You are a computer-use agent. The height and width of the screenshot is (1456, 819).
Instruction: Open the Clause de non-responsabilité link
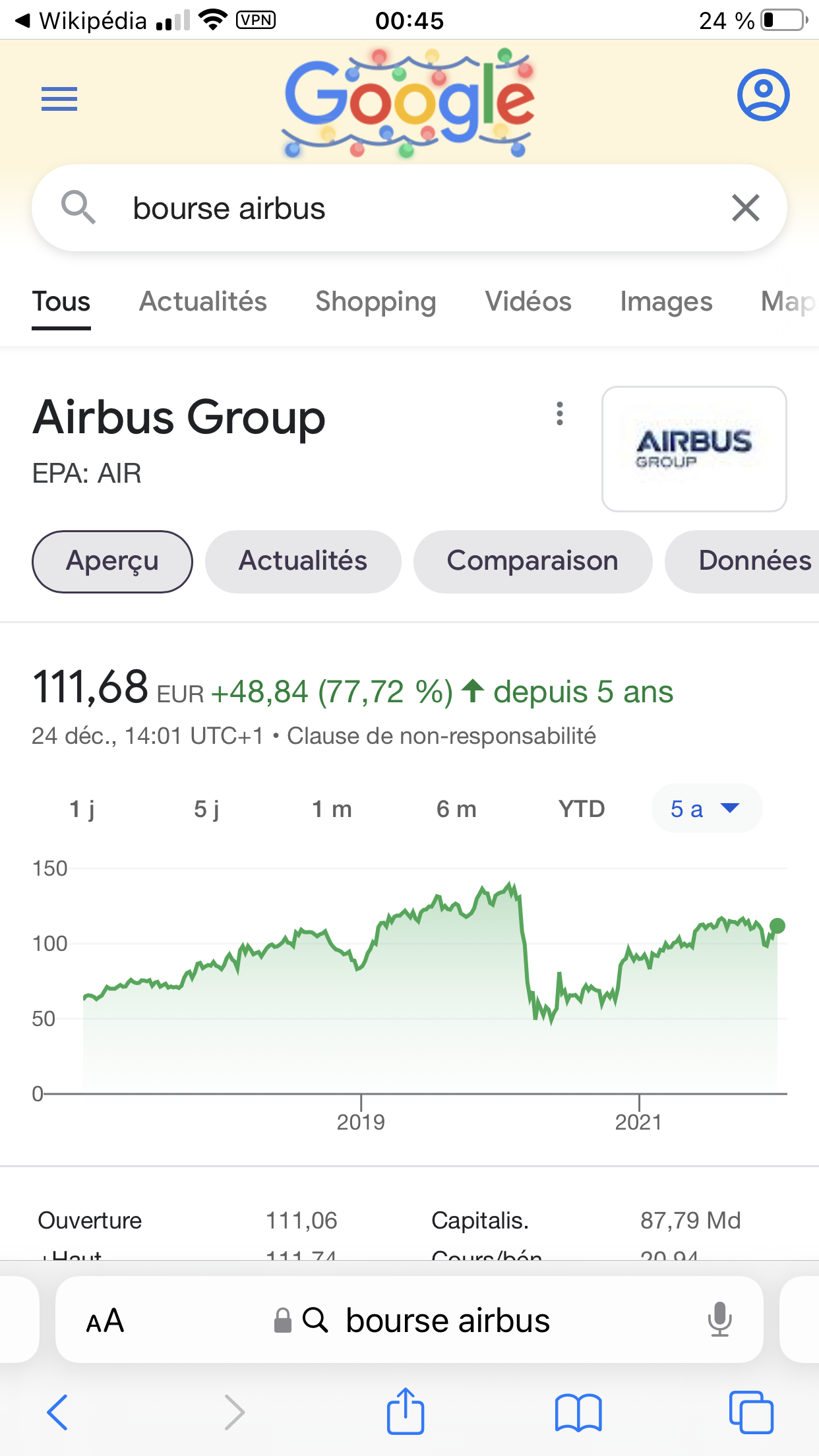(x=441, y=736)
